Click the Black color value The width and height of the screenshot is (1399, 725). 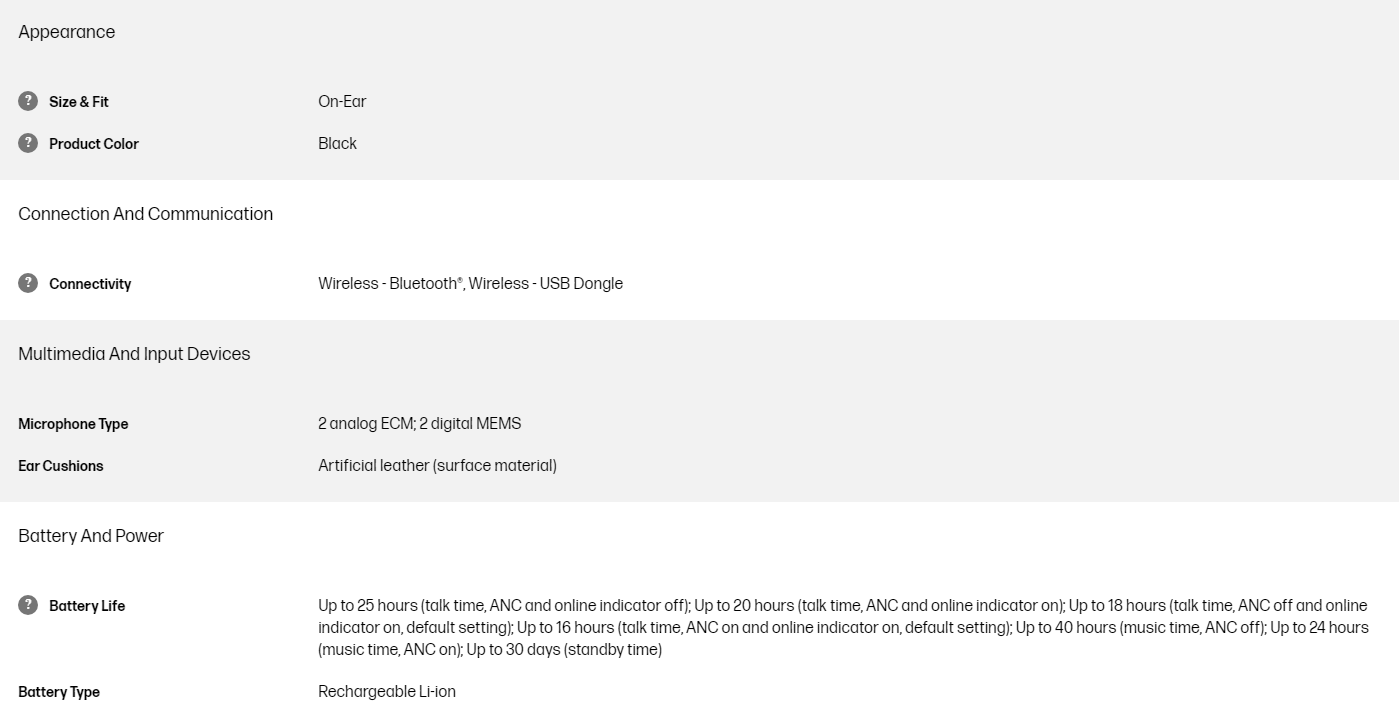[x=337, y=144]
